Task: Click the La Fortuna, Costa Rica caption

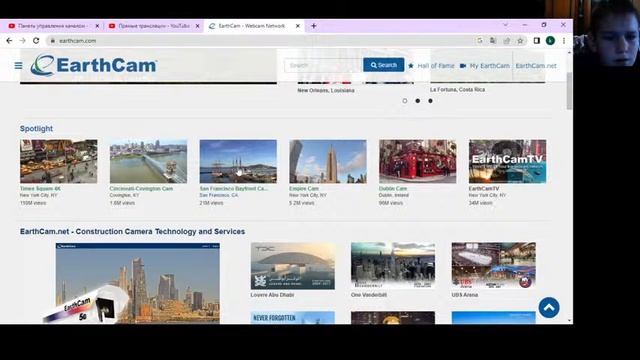Action: (457, 89)
